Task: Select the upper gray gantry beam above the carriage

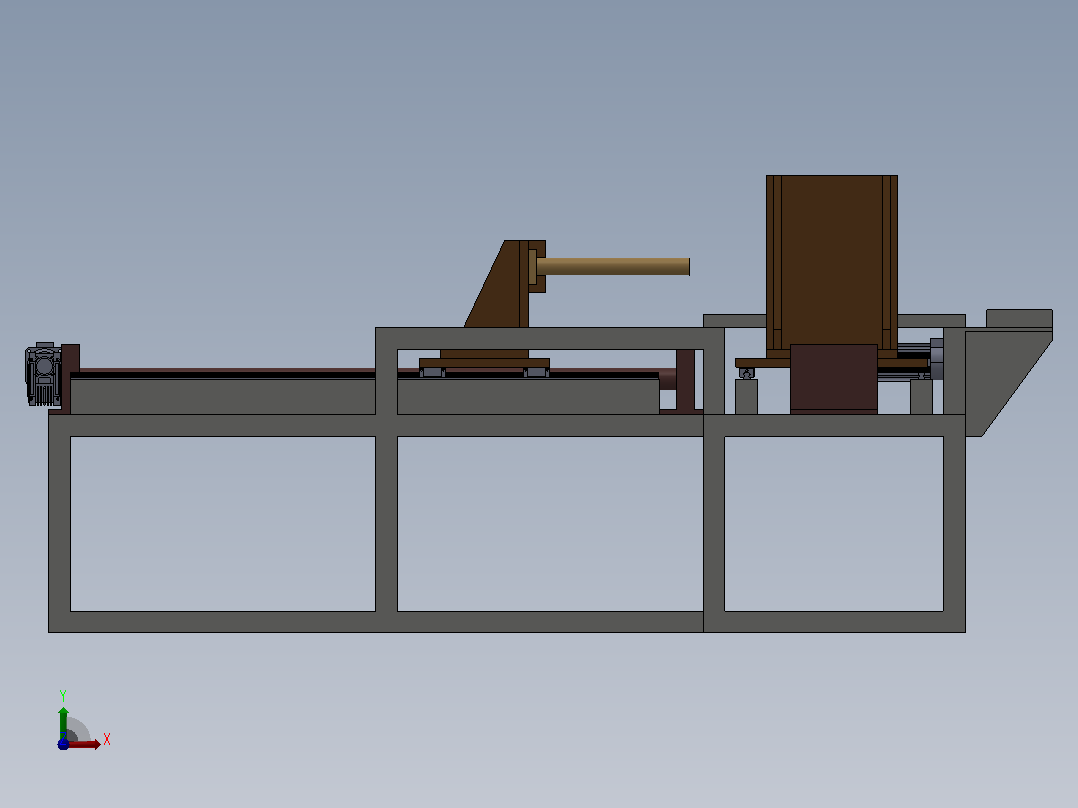Action: pos(549,338)
